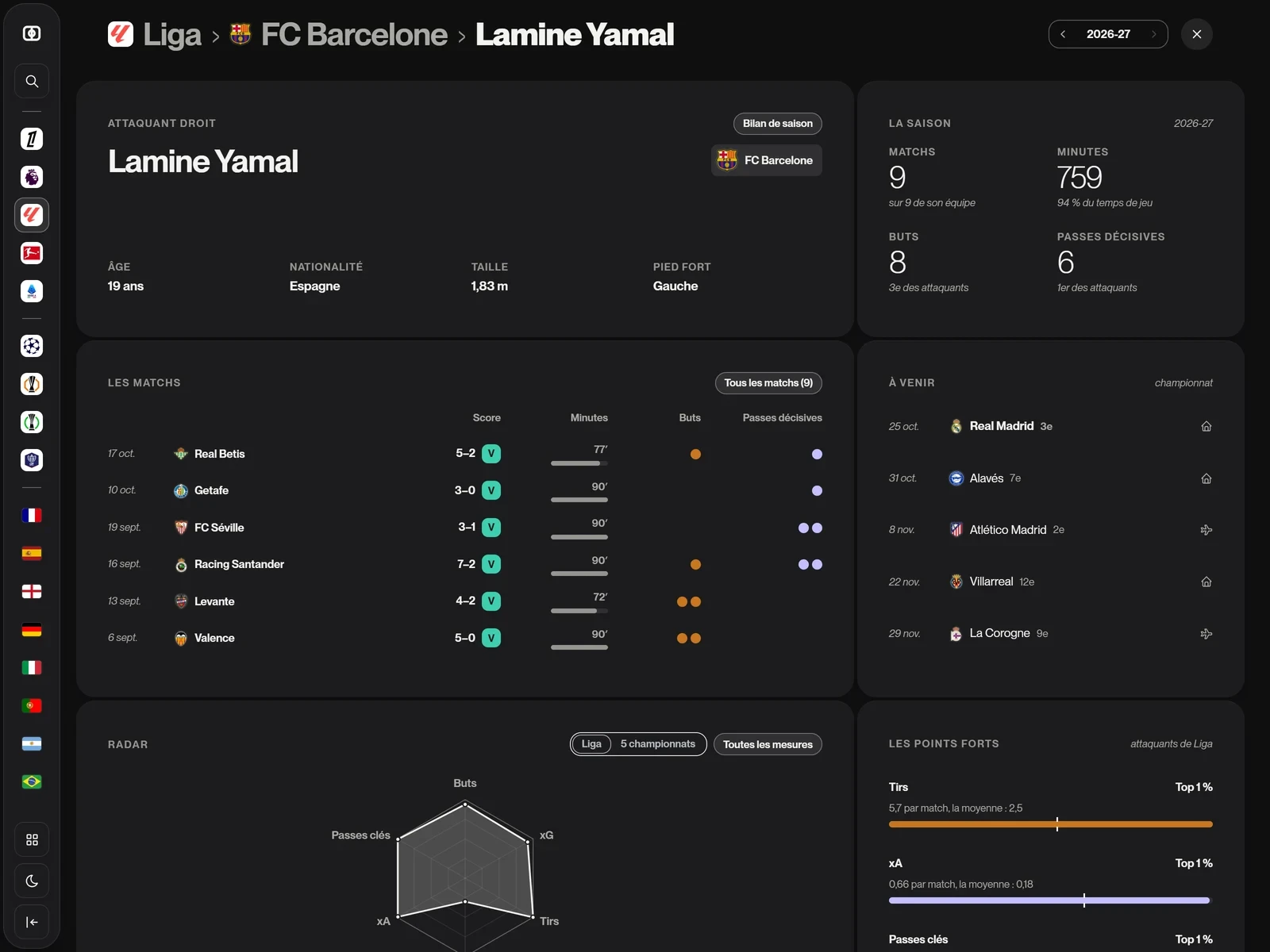Switch radar comparison to 5 championnats
Screen dimensions: 1270x952
point(658,744)
